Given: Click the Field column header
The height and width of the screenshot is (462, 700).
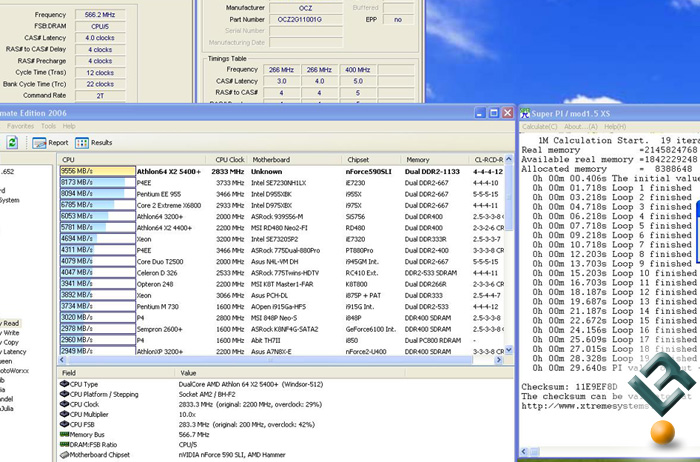Looking at the screenshot, I should click(x=116, y=373).
